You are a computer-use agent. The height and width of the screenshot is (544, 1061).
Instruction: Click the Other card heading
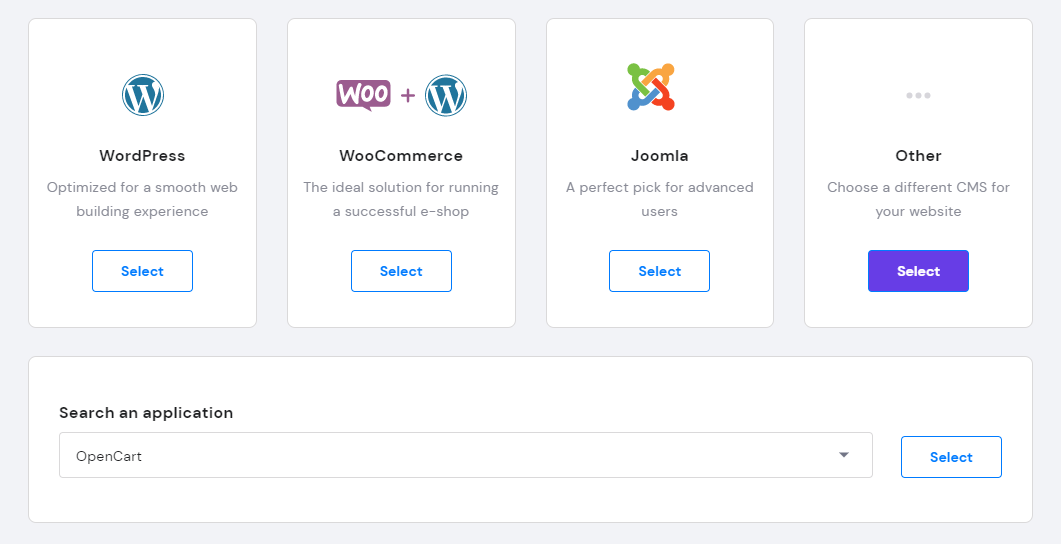[x=918, y=156]
